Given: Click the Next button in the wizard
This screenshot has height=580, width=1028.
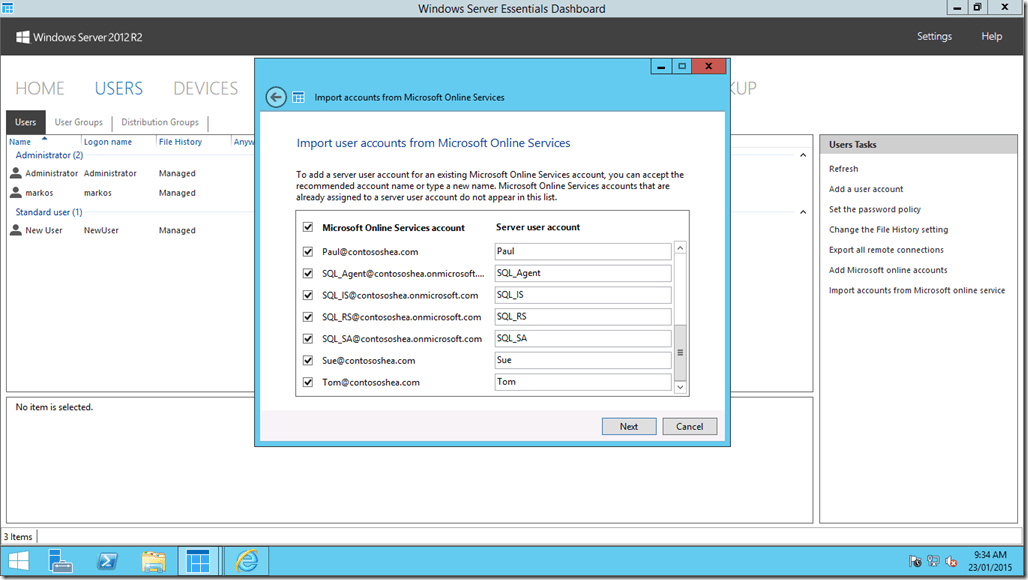Looking at the screenshot, I should (x=629, y=426).
